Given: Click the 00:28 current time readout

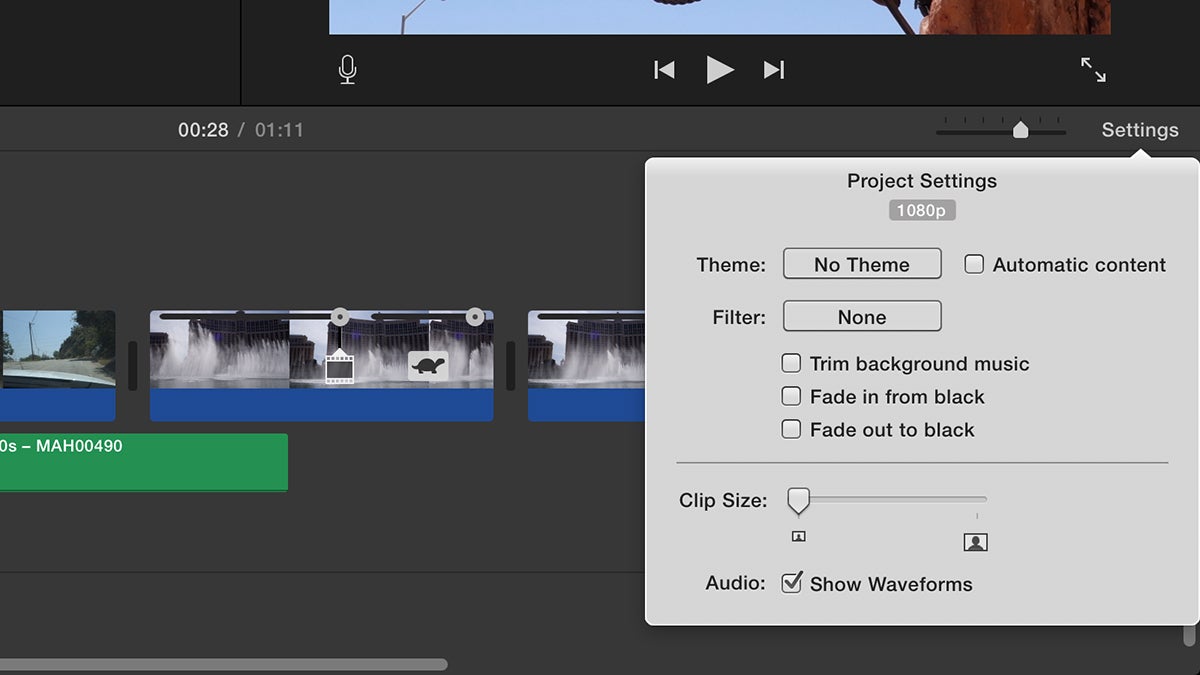Looking at the screenshot, I should tap(203, 130).
